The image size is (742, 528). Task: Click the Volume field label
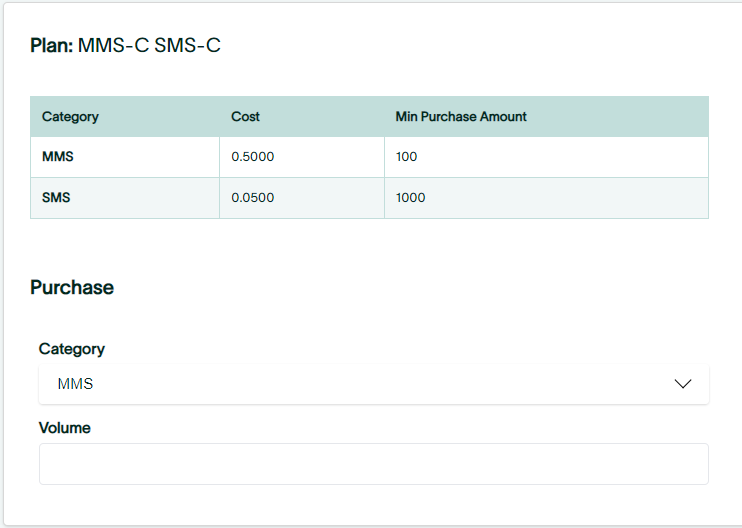pyautogui.click(x=64, y=428)
